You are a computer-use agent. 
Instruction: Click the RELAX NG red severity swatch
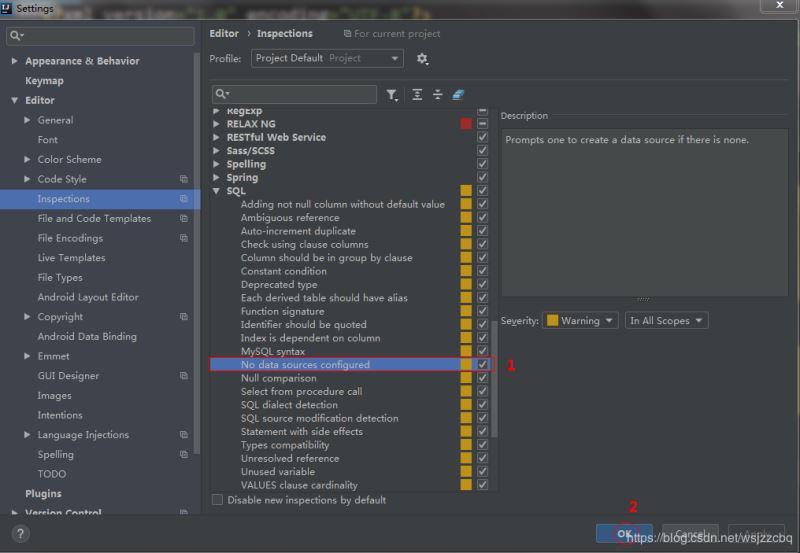(466, 123)
